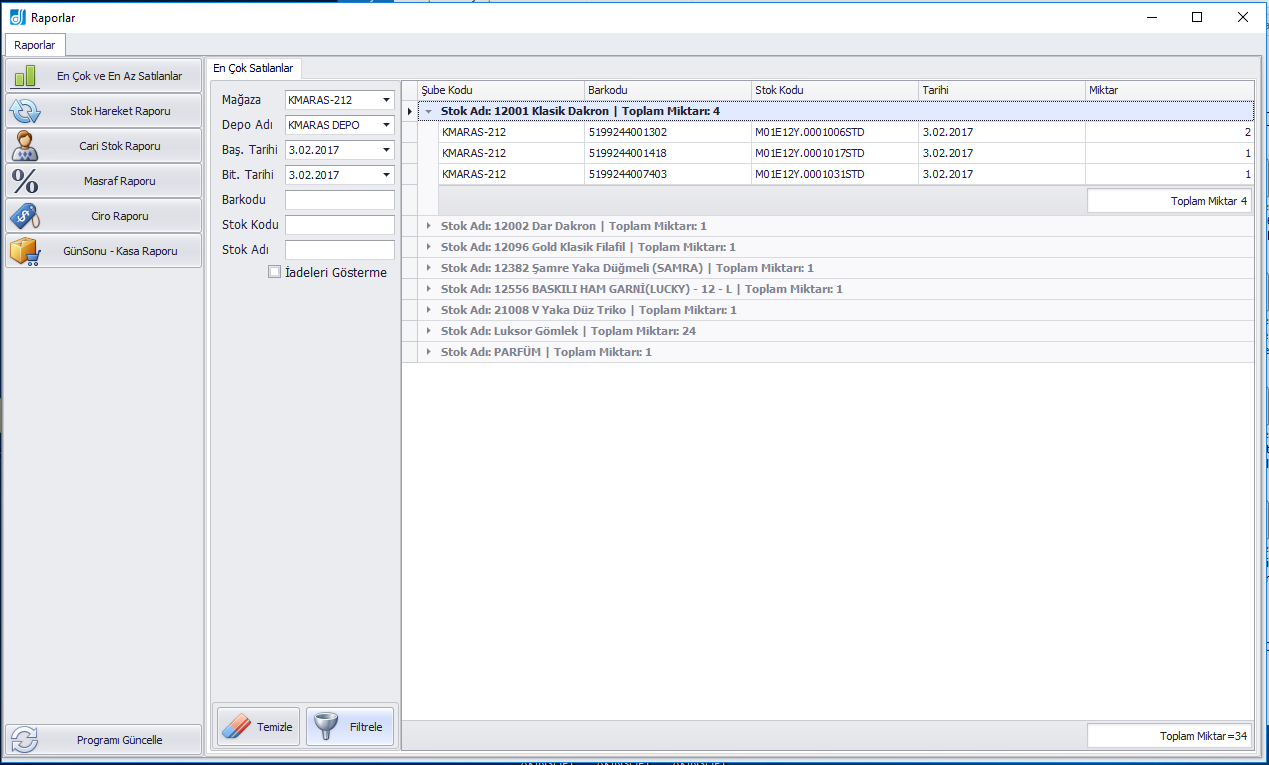Open the Depo Adı dropdown

(386, 125)
